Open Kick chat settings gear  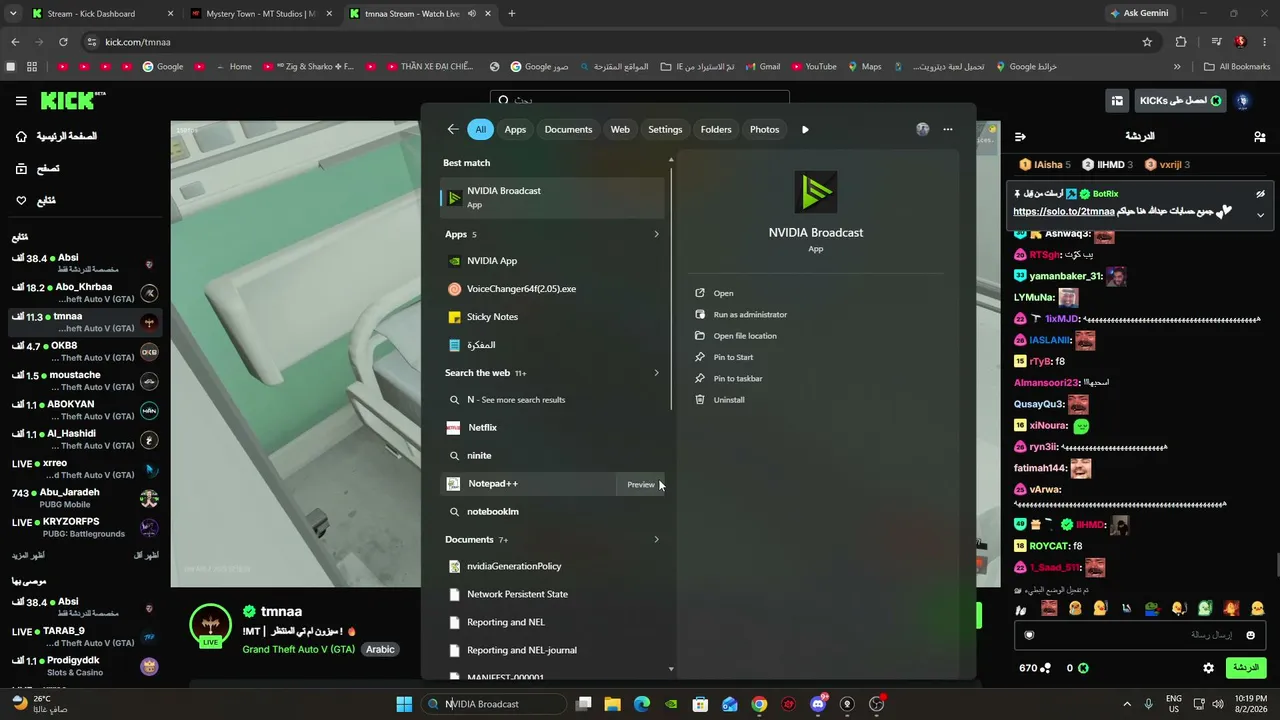pyautogui.click(x=1208, y=668)
